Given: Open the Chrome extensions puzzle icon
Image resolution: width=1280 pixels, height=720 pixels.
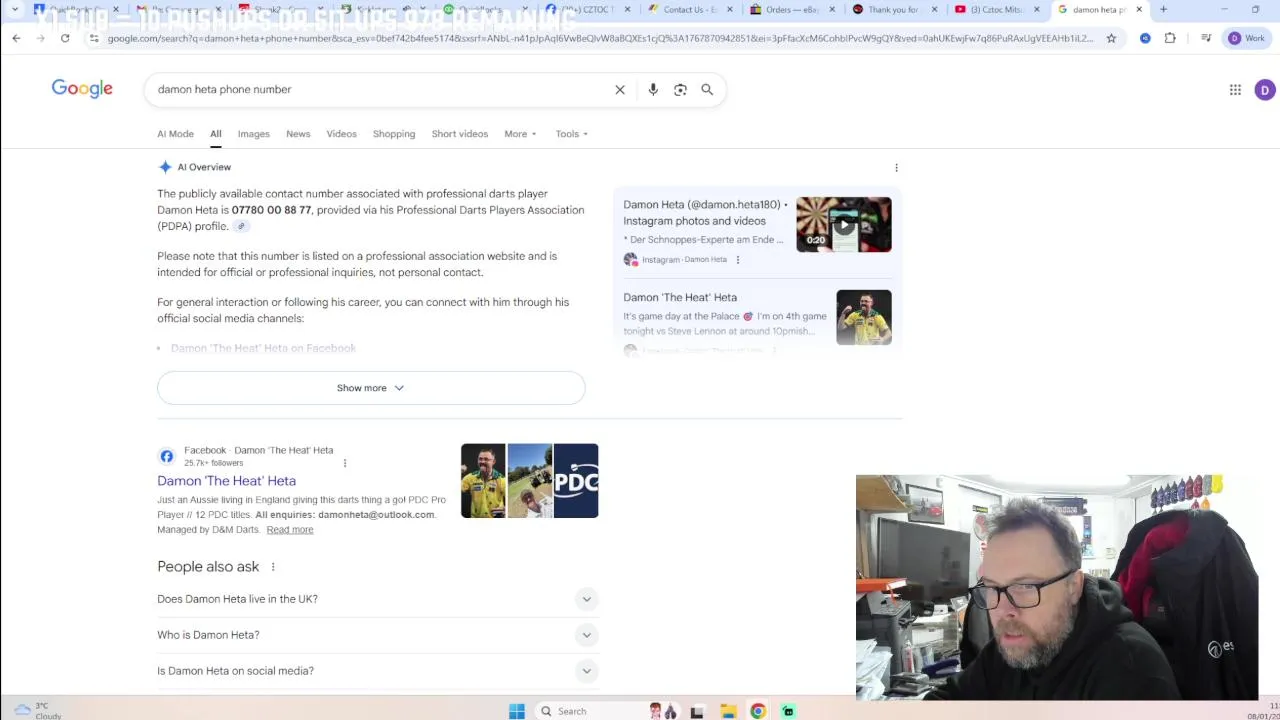Looking at the screenshot, I should pyautogui.click(x=1170, y=38).
